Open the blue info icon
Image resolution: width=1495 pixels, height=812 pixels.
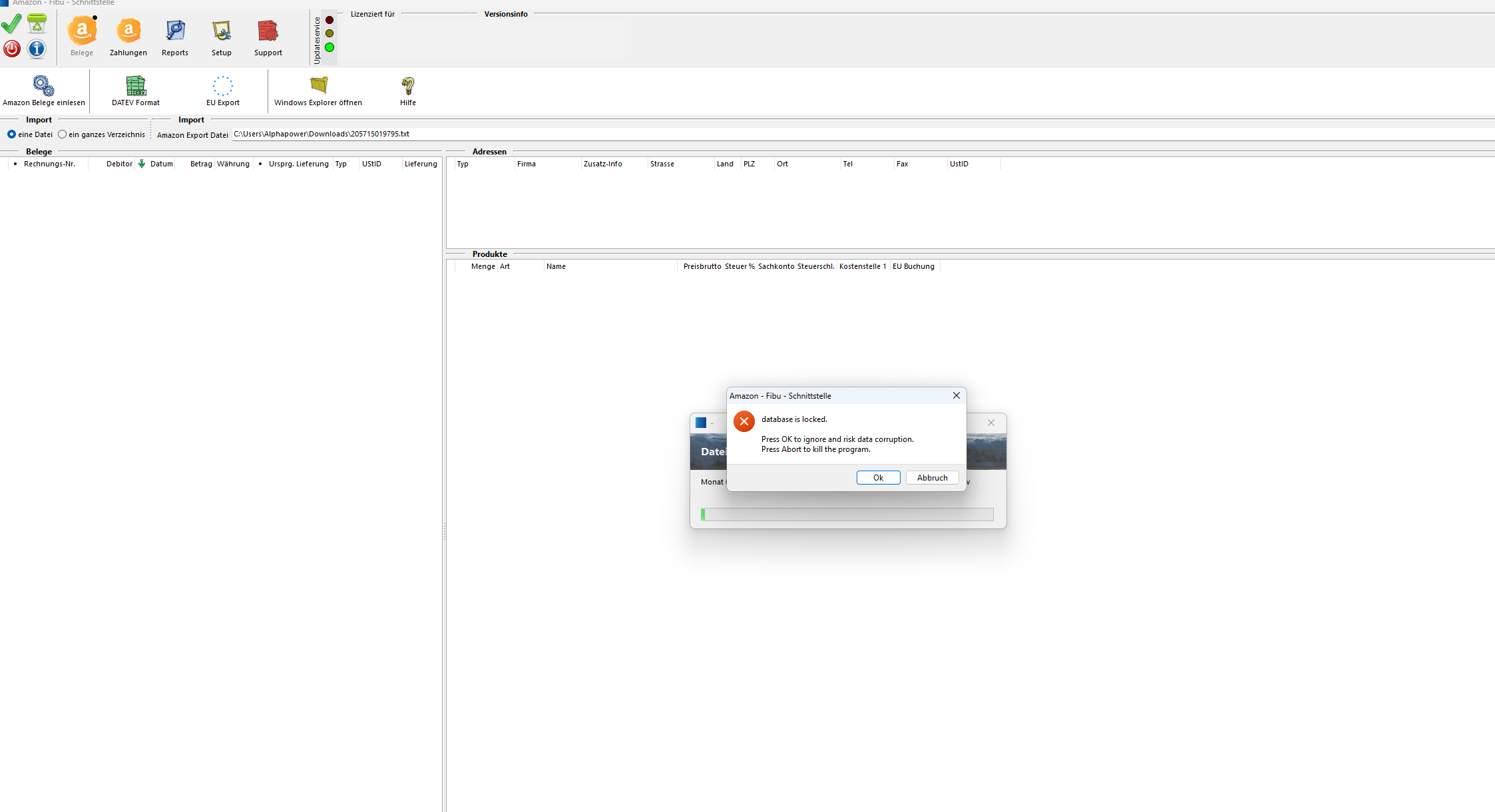[37, 49]
